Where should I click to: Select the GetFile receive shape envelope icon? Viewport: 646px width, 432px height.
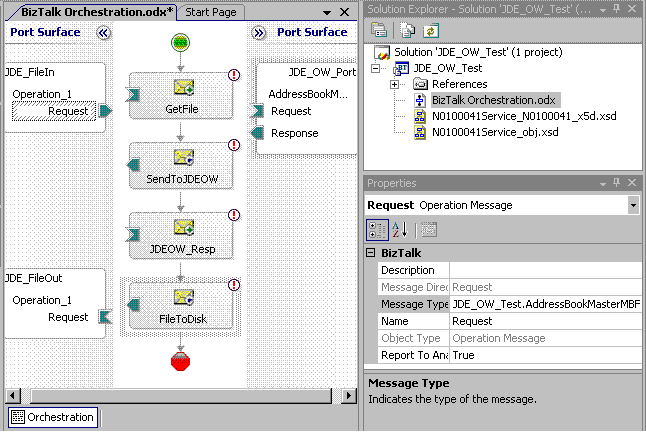[184, 87]
